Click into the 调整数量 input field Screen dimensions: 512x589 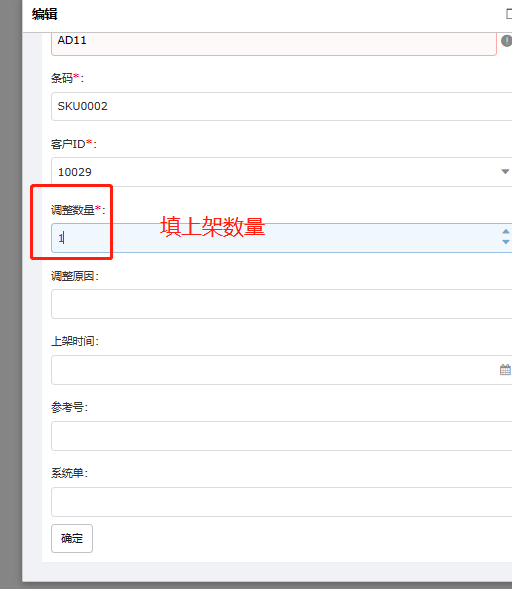[281, 238]
